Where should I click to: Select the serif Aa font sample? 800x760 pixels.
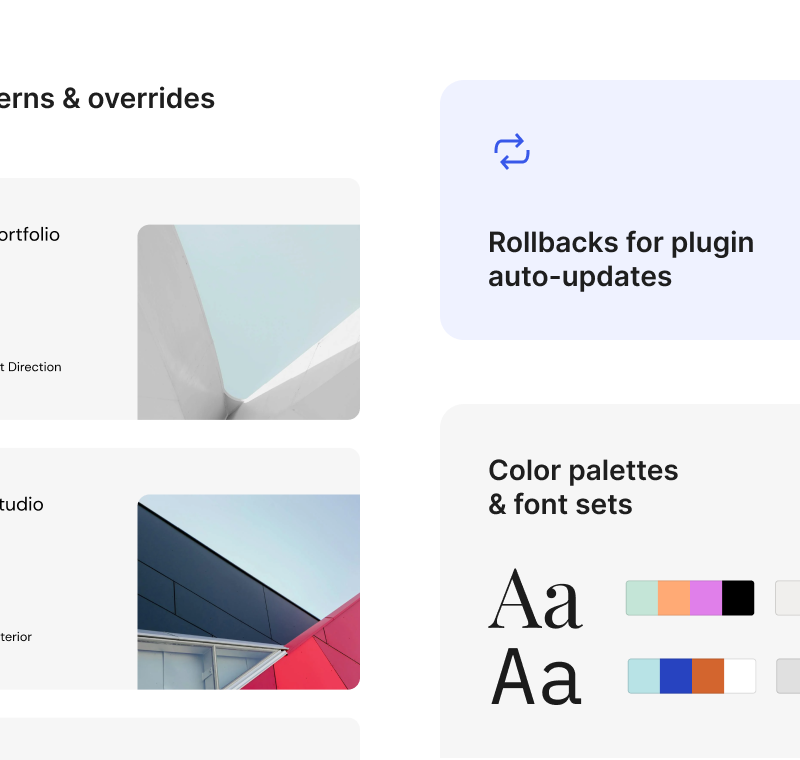535,599
